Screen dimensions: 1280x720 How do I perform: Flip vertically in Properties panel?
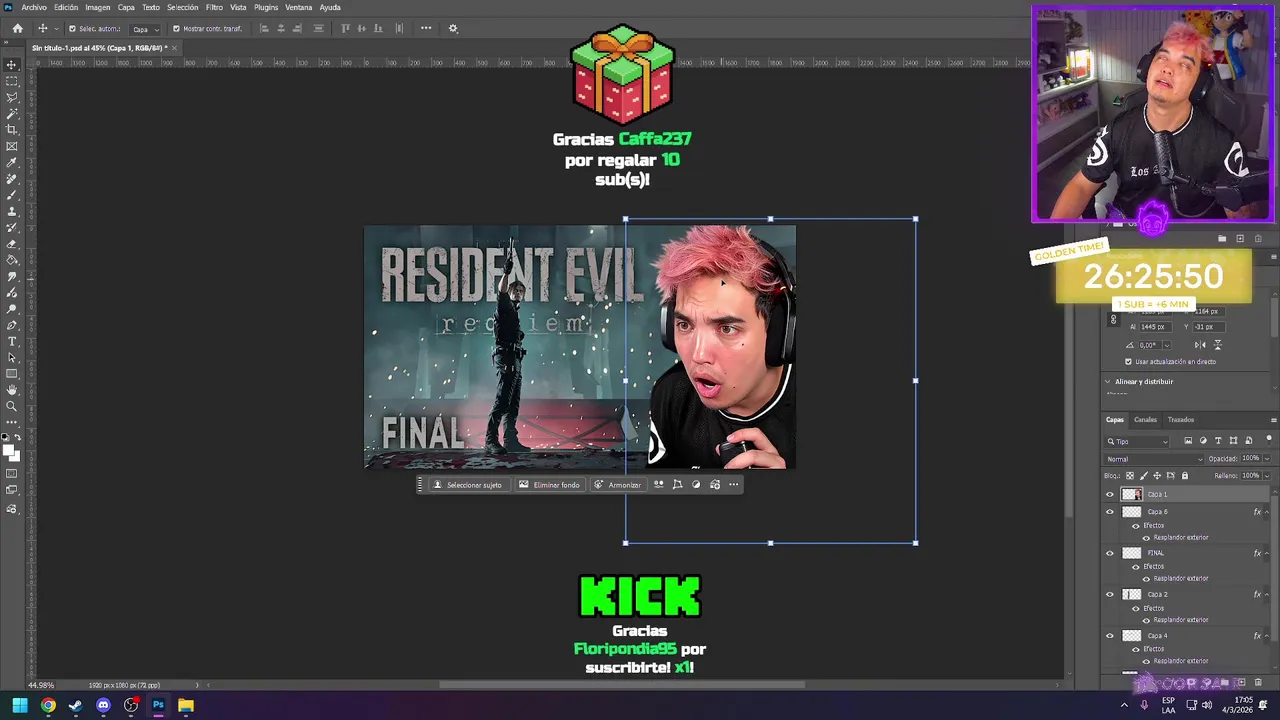point(1217,345)
